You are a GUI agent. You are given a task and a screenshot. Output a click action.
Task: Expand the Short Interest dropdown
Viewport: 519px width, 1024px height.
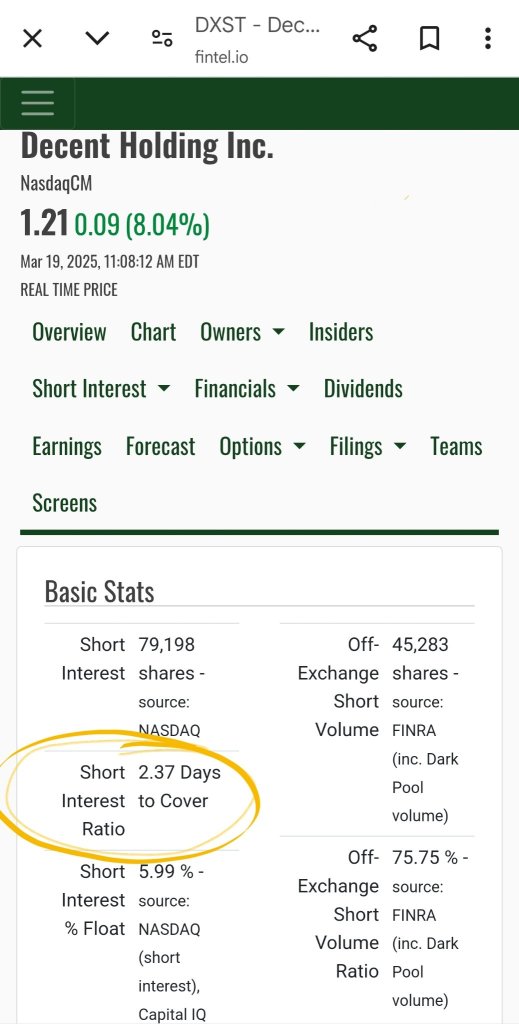[101, 389]
